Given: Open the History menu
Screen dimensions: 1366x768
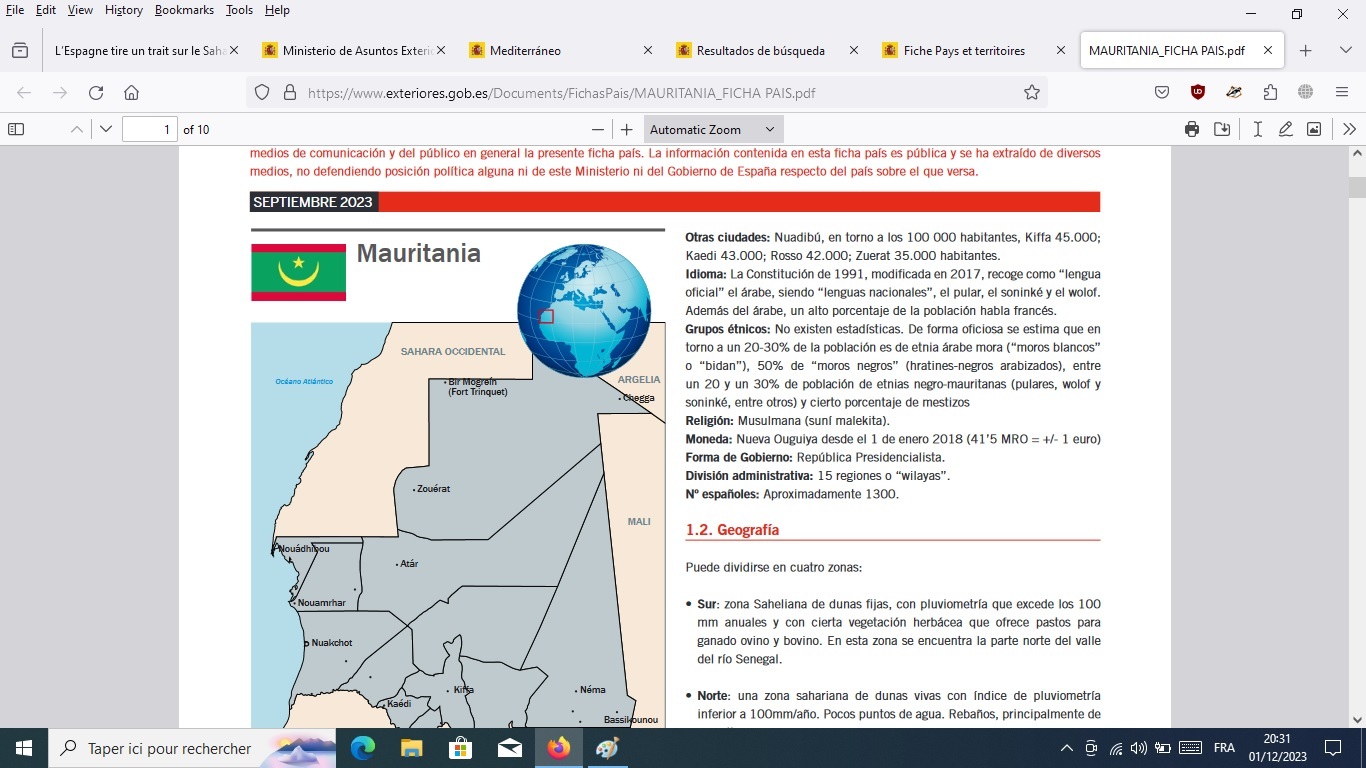Looking at the screenshot, I should pos(124,10).
